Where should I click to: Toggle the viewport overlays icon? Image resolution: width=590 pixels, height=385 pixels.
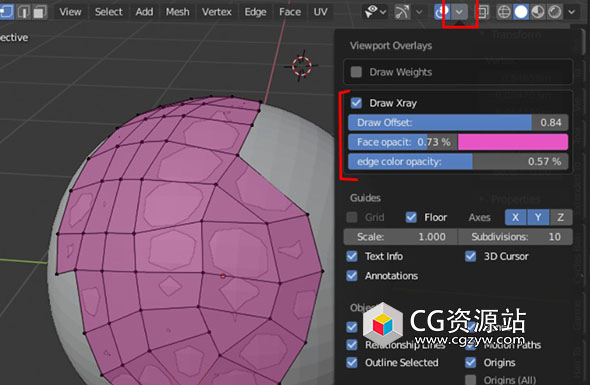(442, 12)
